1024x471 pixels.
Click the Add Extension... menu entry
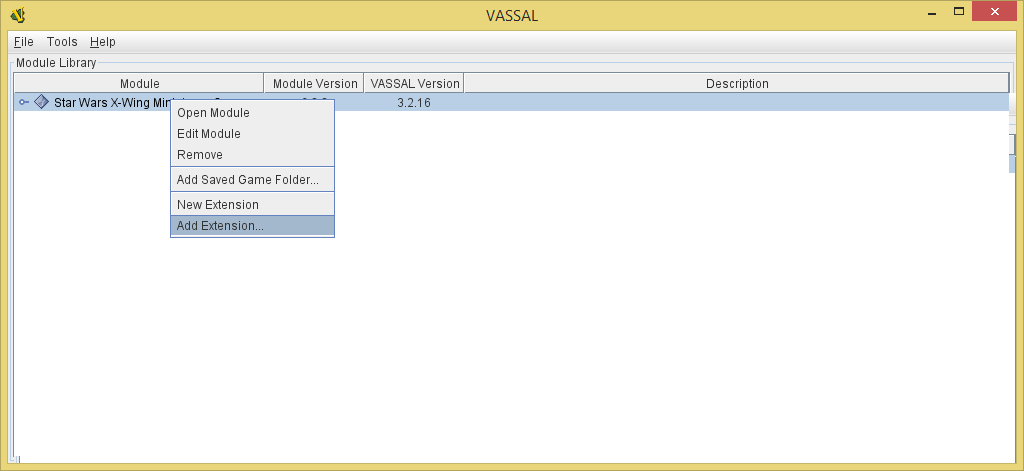click(220, 226)
